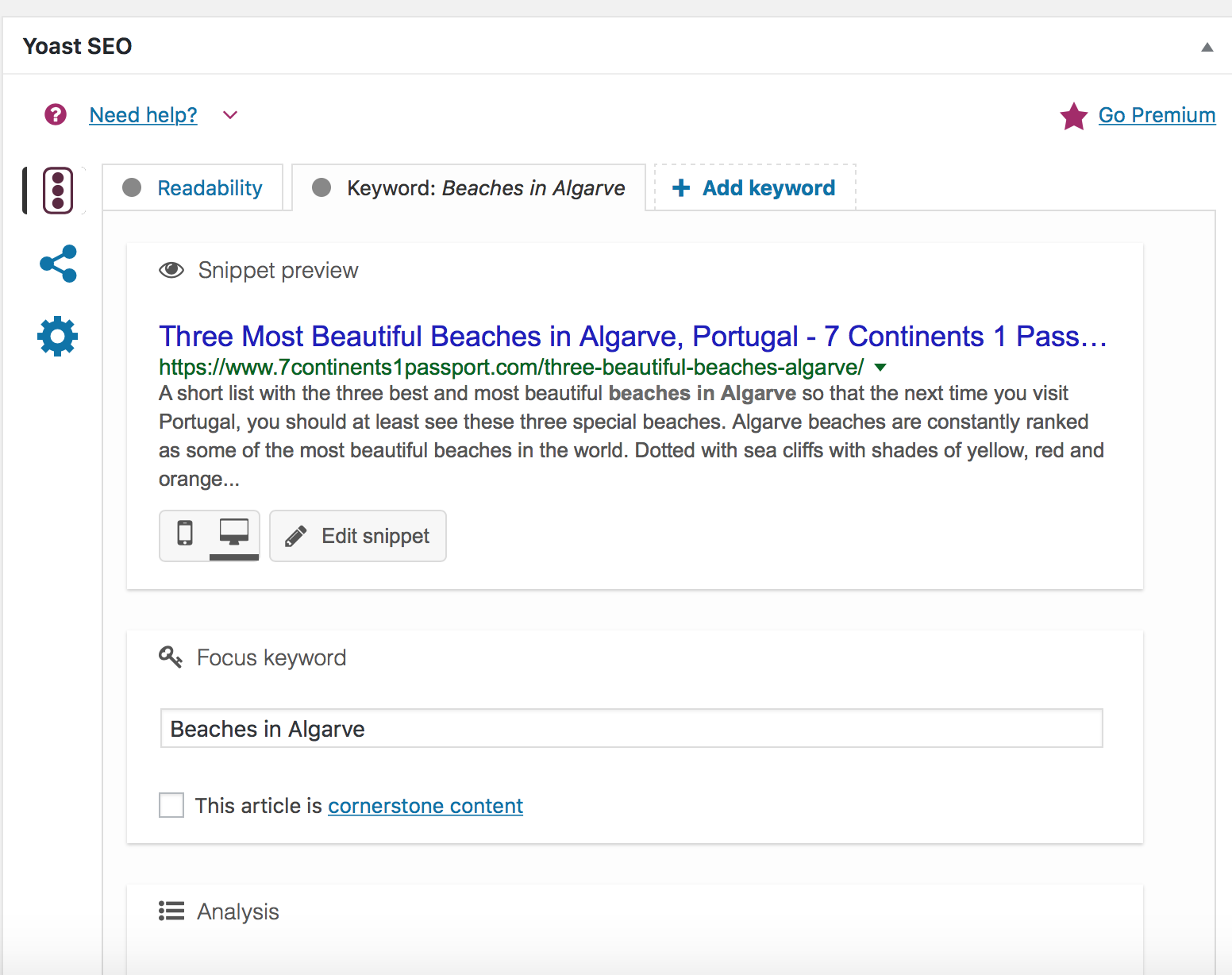Viewport: 1232px width, 975px height.
Task: Open the green URL dropdown arrow in snippet
Action: [x=880, y=368]
